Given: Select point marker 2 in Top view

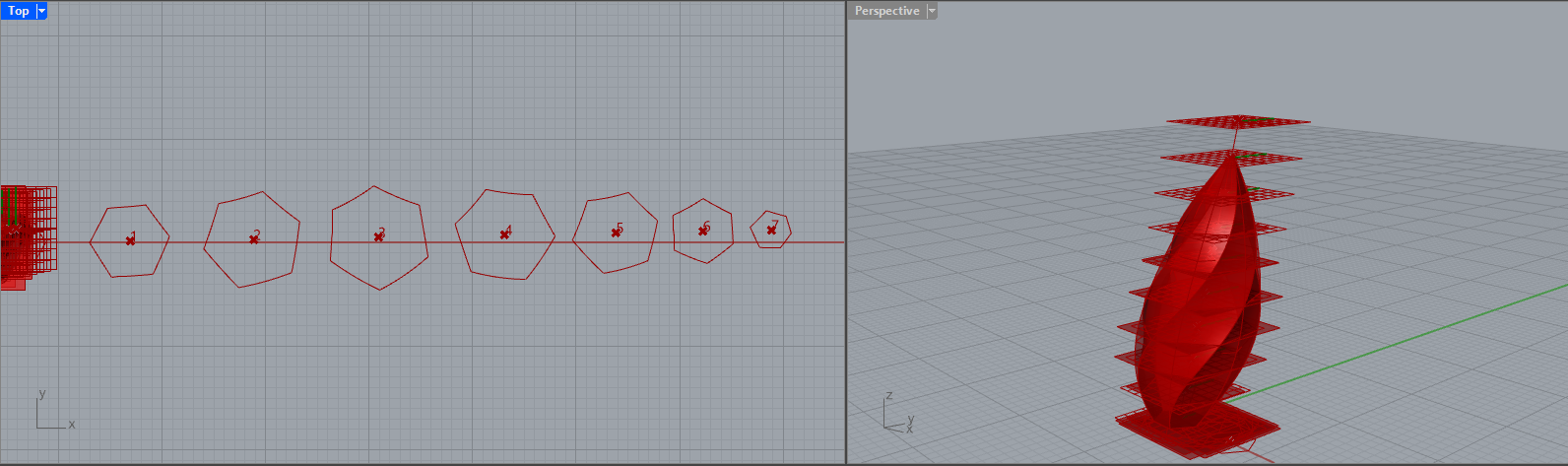Looking at the screenshot, I should pyautogui.click(x=253, y=239).
